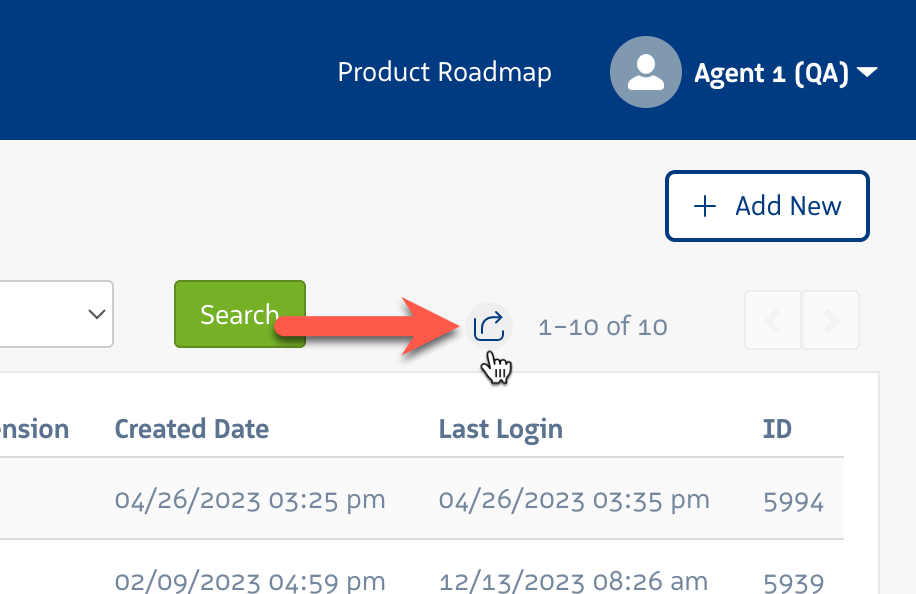Click the partially visible Extension column header

coord(34,429)
